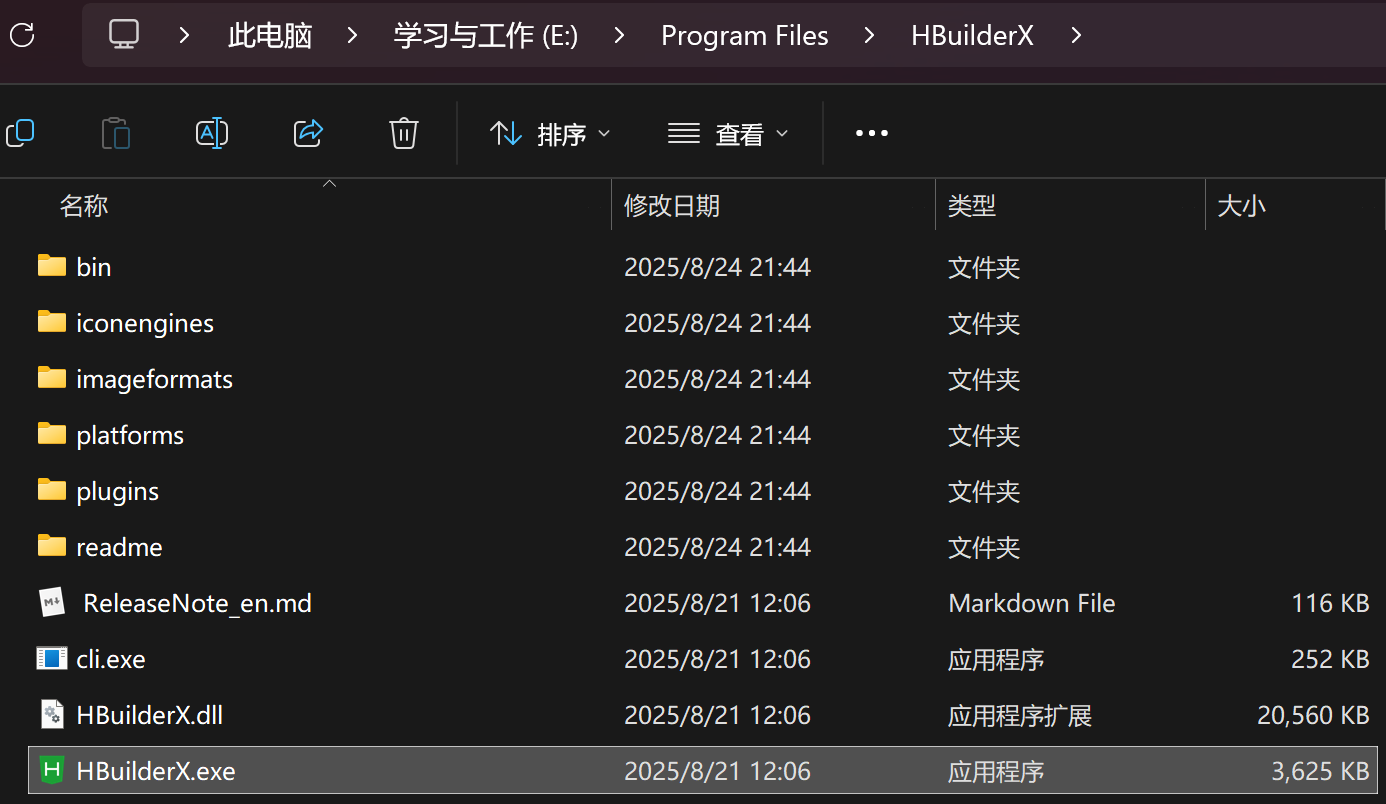The width and height of the screenshot is (1386, 804).
Task: Select the bin folder name
Action: [x=94, y=267]
